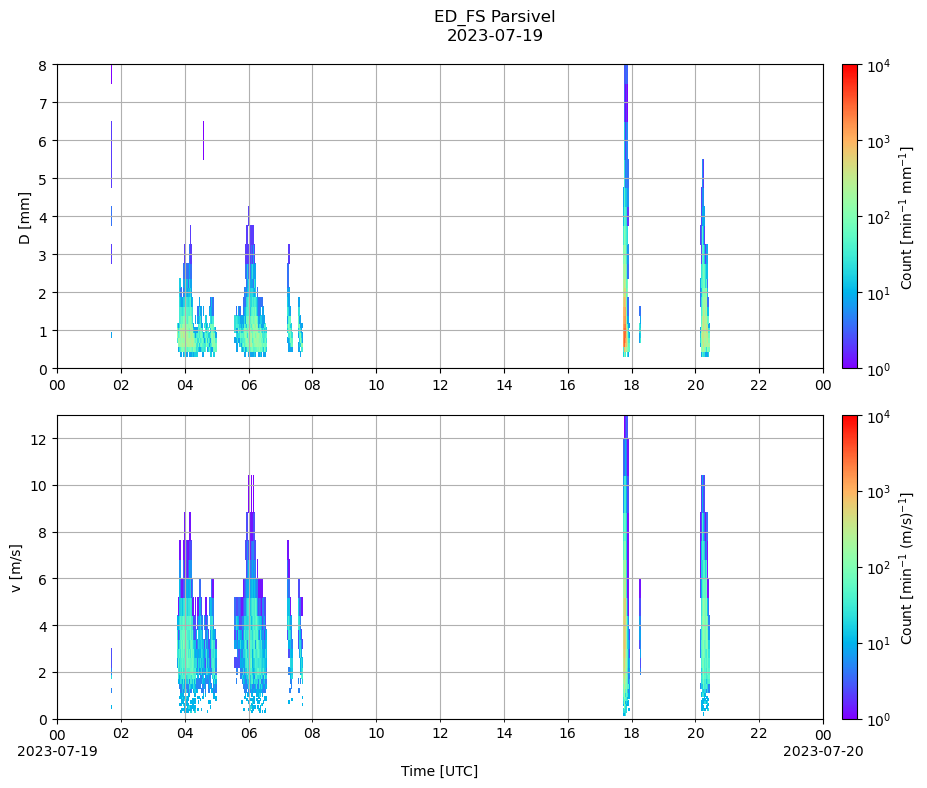Click the lower colorbar gradient of the v plot
The width and height of the screenshot is (927, 788).
coord(850,568)
